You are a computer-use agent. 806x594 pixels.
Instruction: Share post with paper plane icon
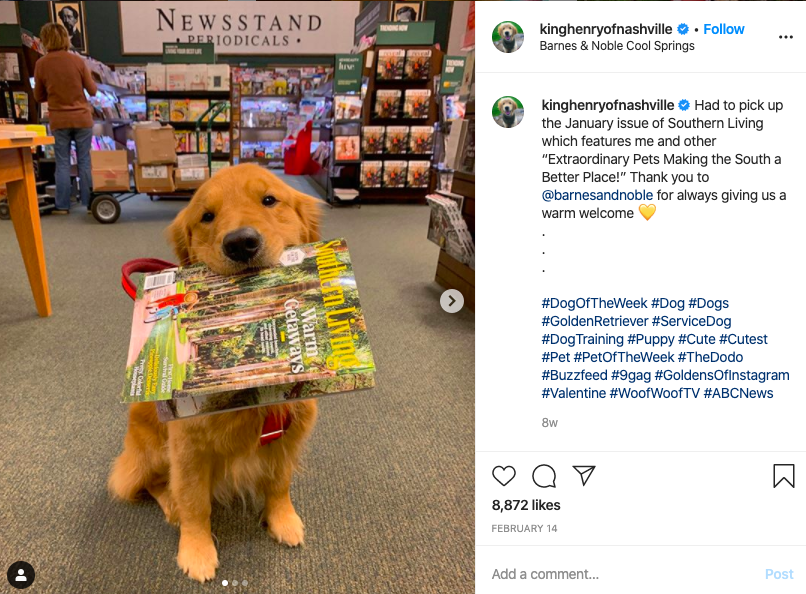(x=584, y=475)
